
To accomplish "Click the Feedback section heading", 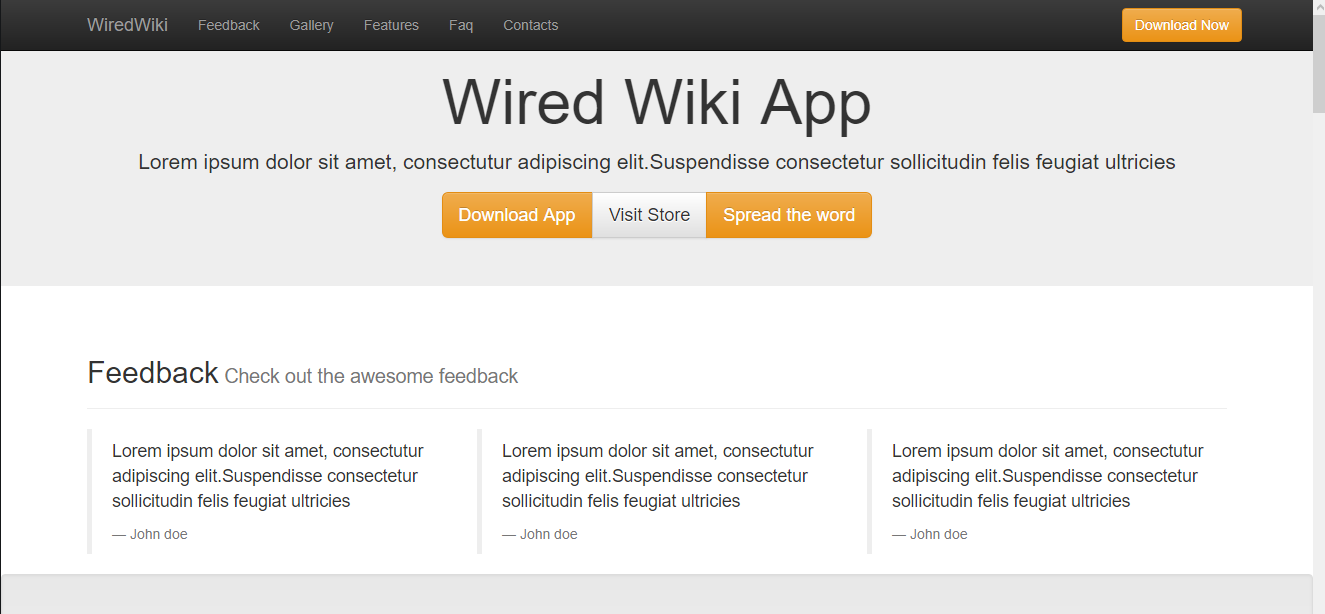I will click(153, 373).
